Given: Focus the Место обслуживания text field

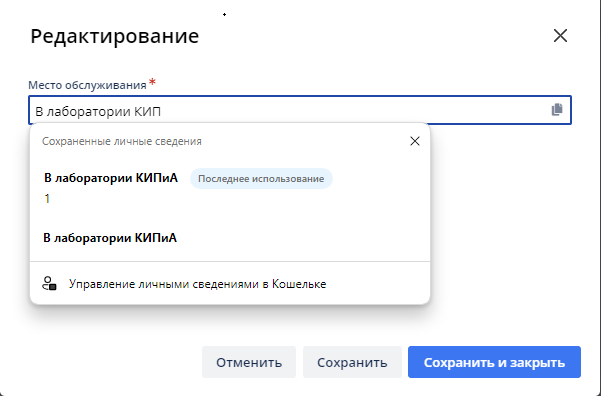Looking at the screenshot, I should click(x=300, y=110).
